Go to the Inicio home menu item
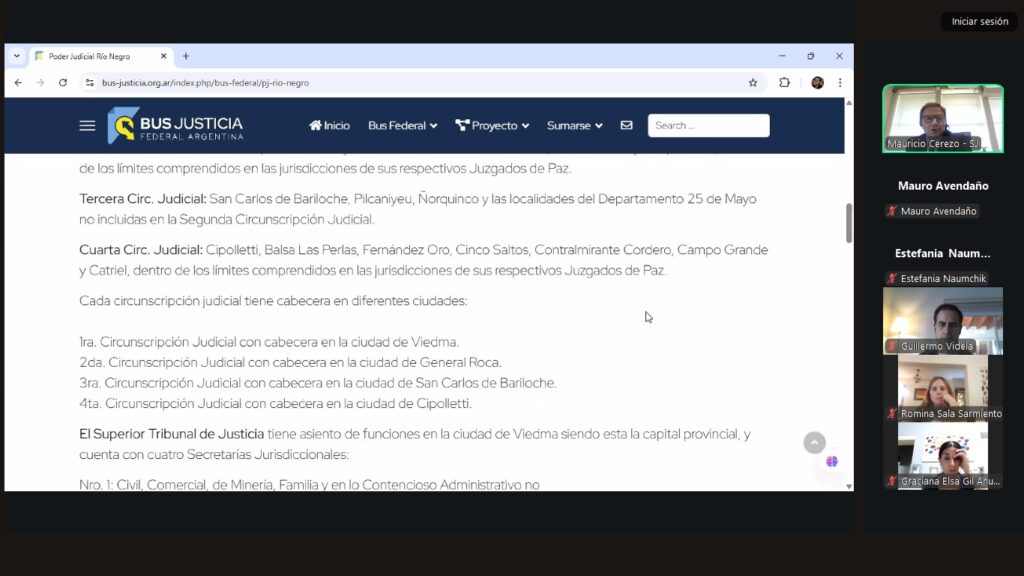Screen dimensions: 1024x576 (329, 126)
